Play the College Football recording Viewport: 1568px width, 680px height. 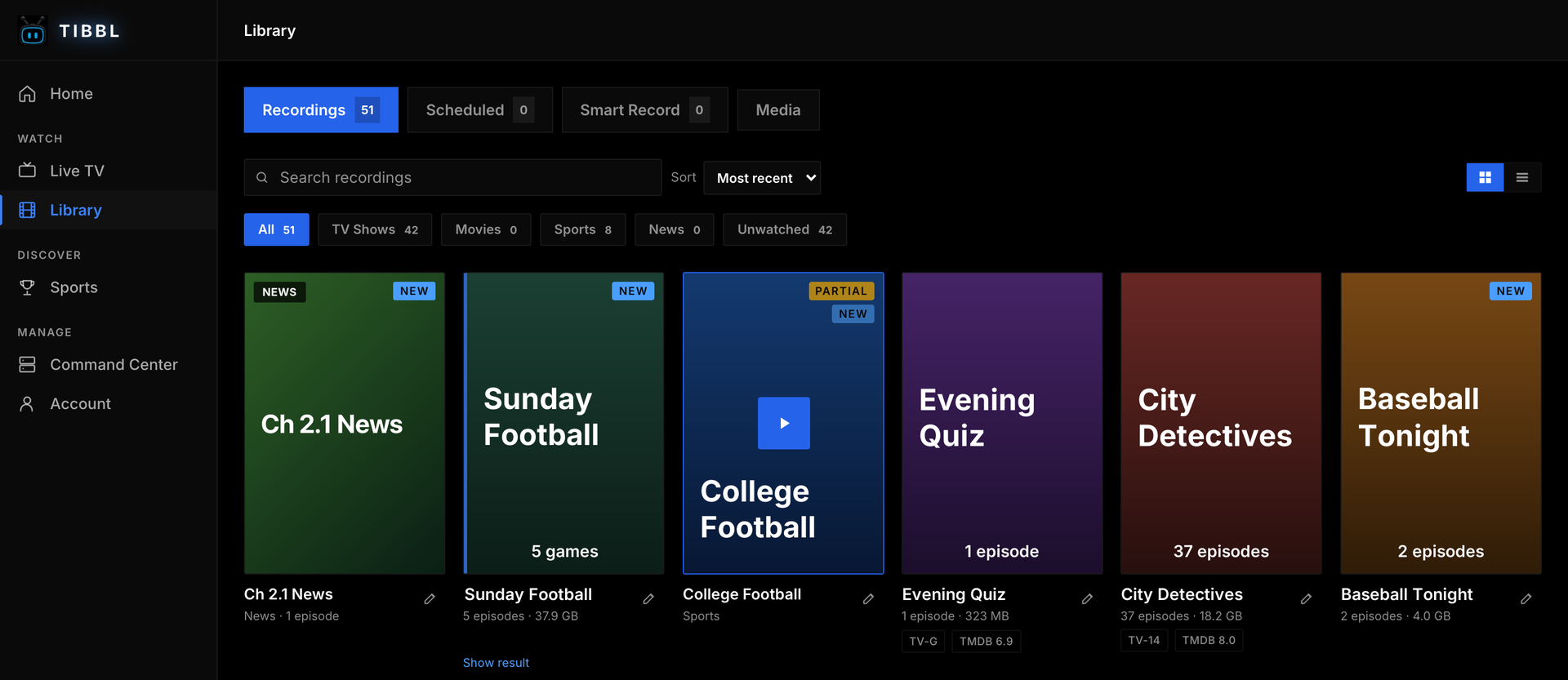[784, 423]
